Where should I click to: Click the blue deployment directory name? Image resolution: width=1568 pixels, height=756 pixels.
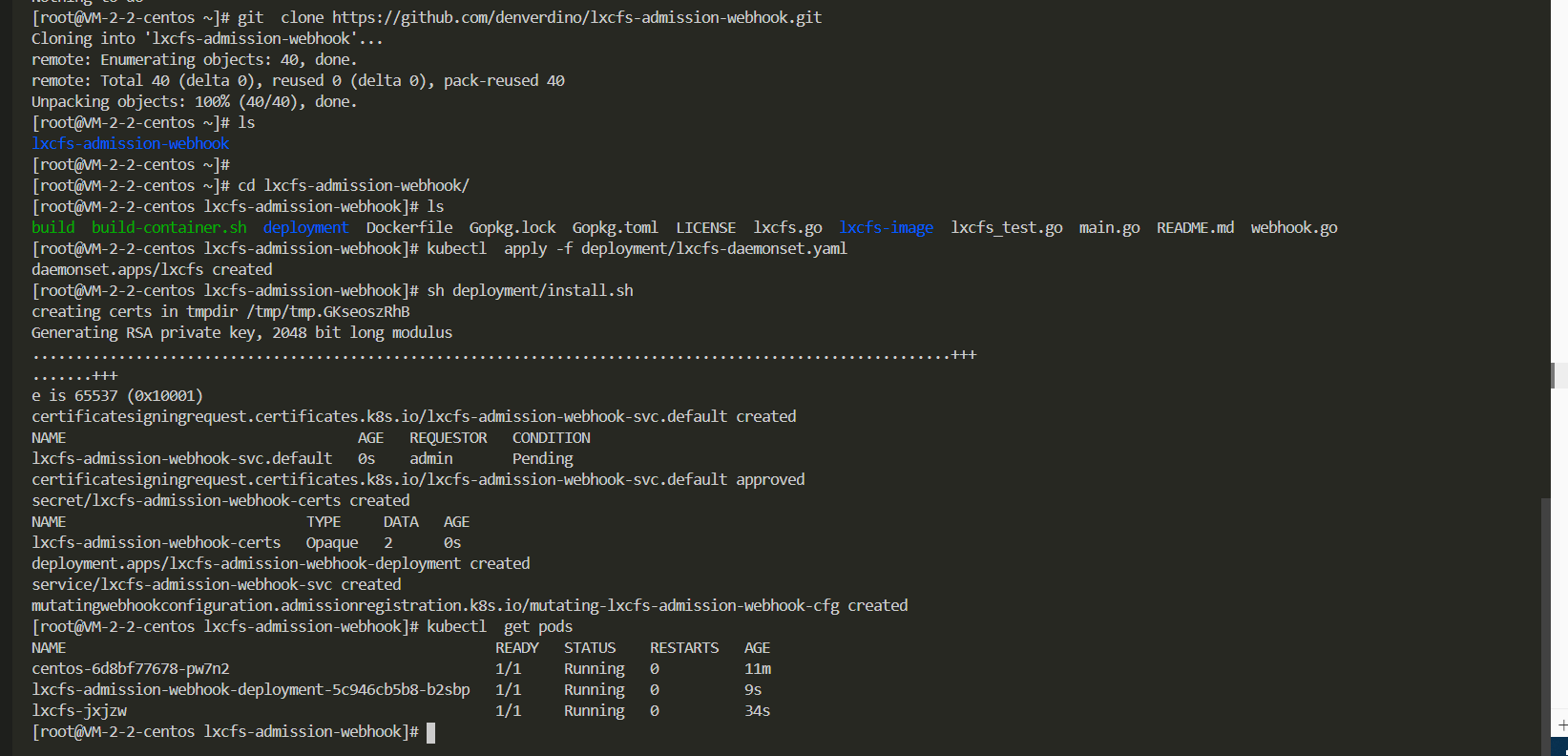pyautogui.click(x=305, y=227)
